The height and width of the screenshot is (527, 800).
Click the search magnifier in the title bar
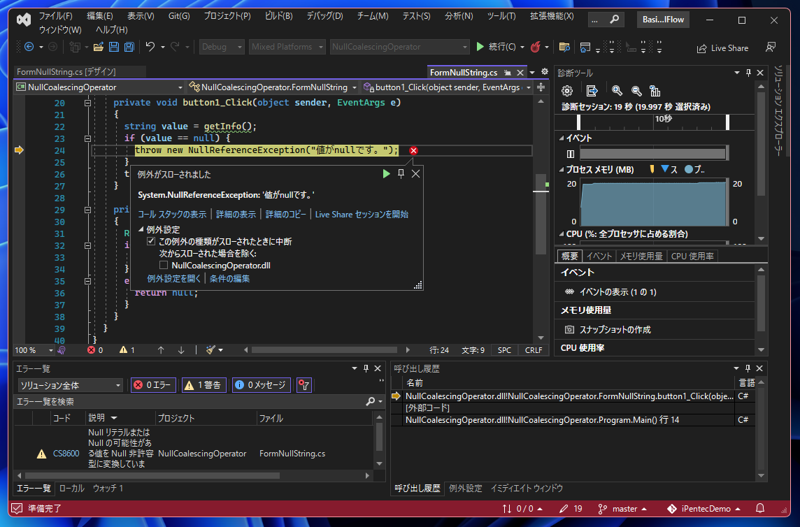(x=614, y=19)
